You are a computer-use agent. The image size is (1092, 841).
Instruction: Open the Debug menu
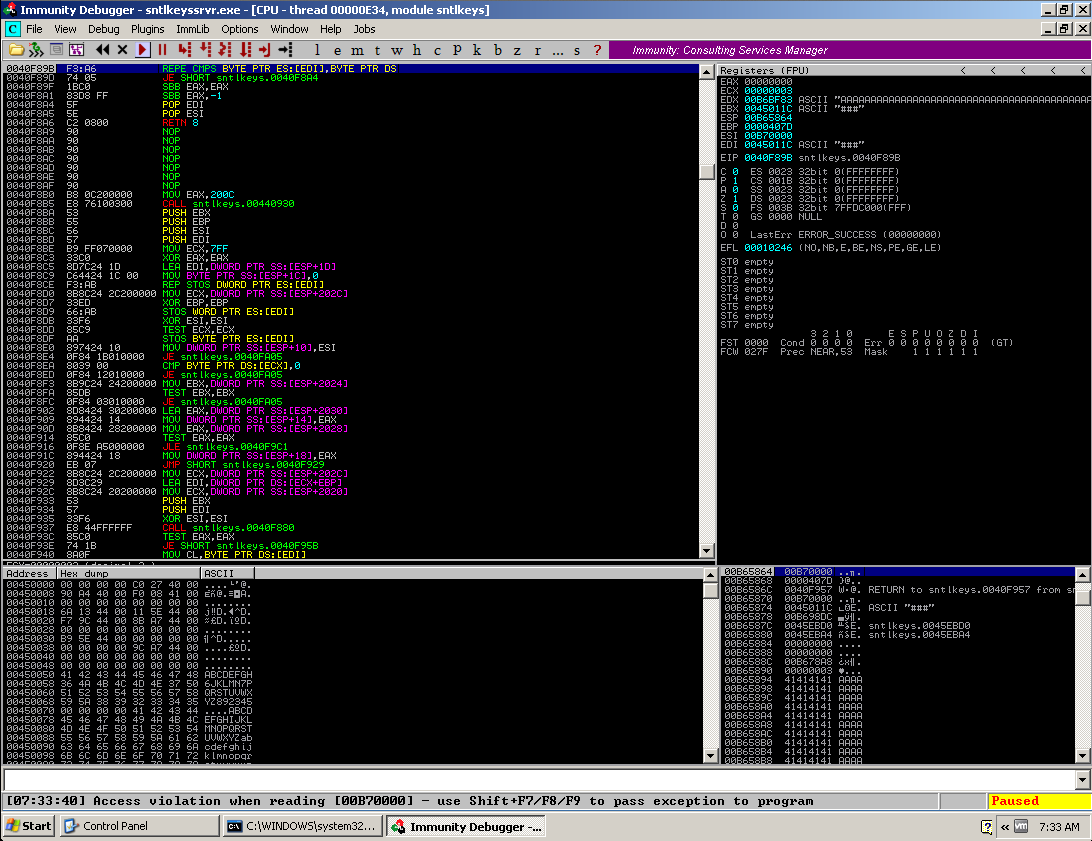tap(104, 29)
